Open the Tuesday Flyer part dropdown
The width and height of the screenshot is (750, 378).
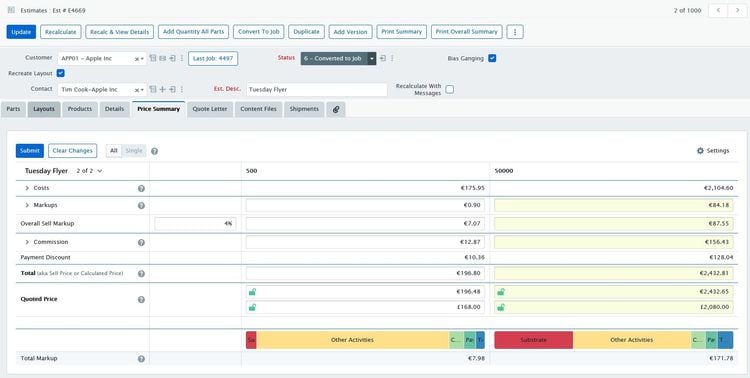(89, 171)
